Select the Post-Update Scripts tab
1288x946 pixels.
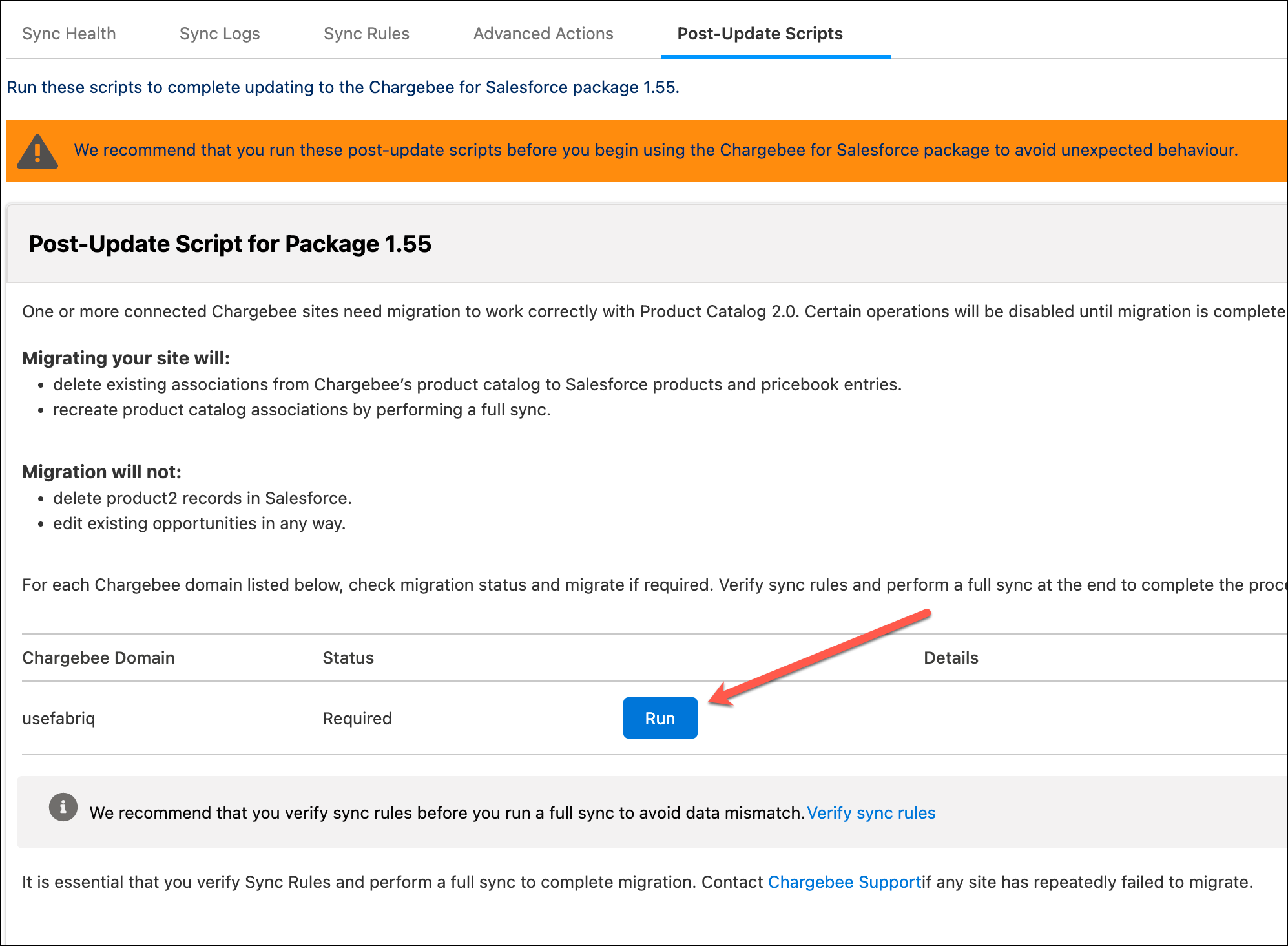tap(760, 34)
